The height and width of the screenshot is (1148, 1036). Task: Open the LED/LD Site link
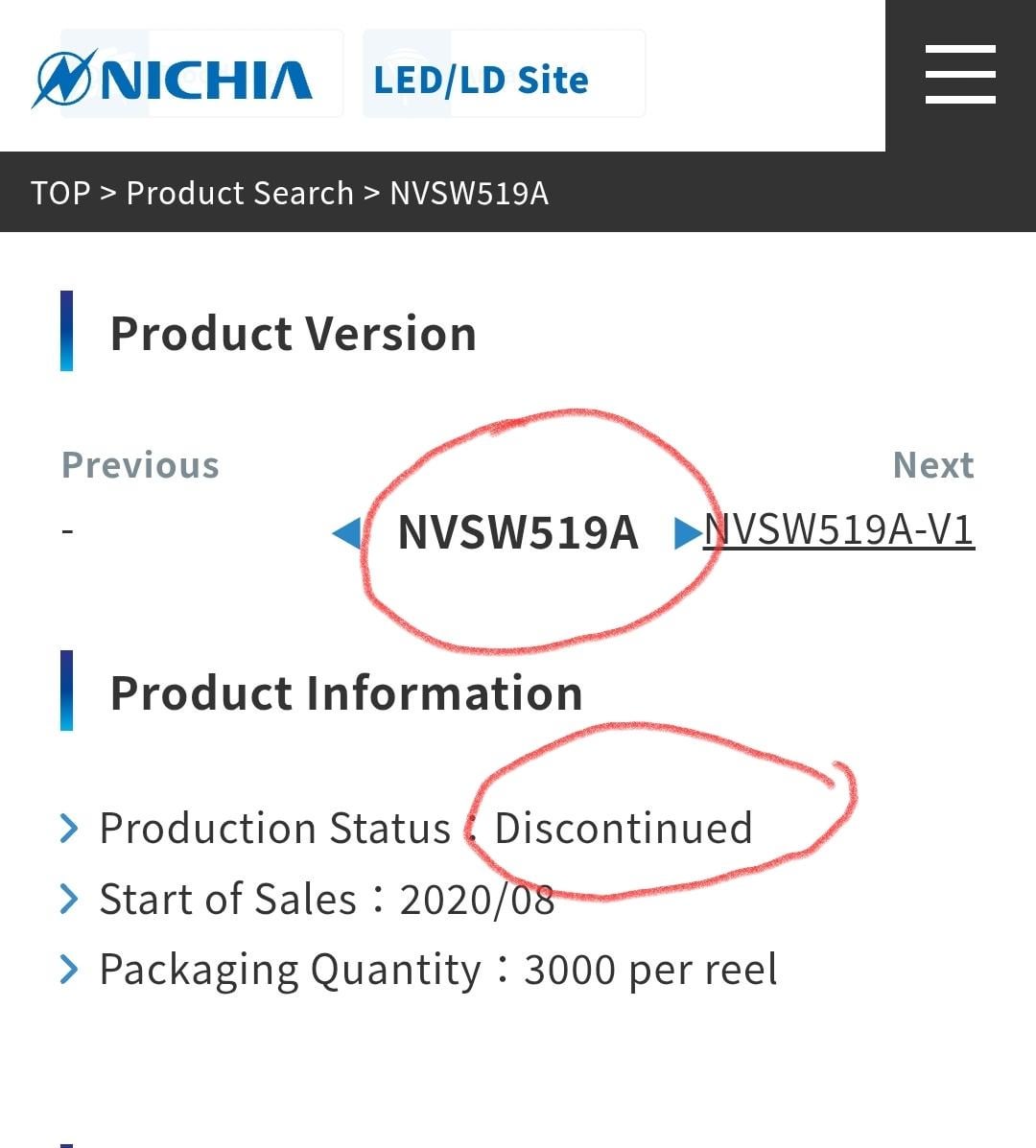coord(481,79)
